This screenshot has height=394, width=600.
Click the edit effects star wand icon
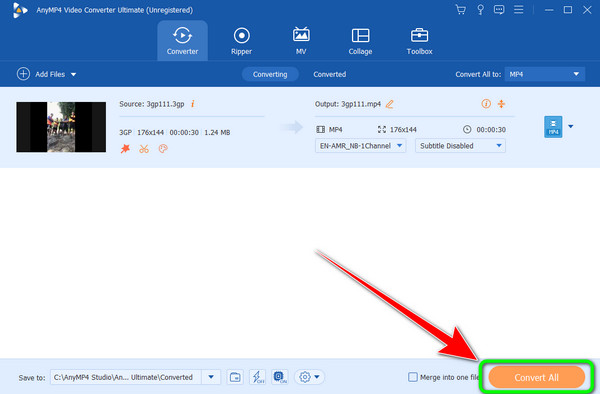point(125,148)
